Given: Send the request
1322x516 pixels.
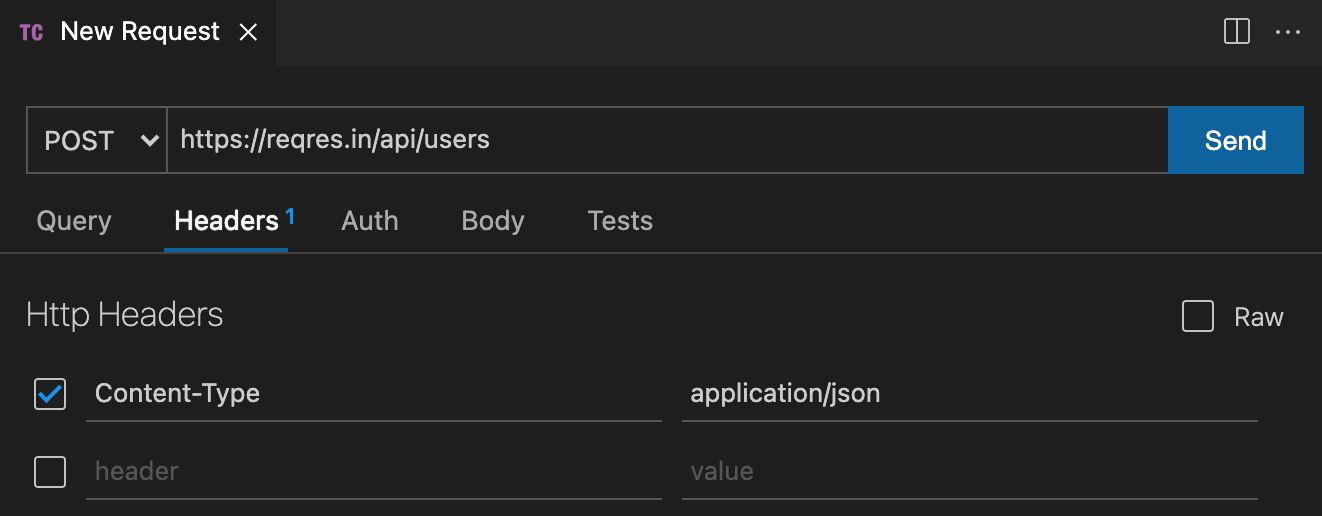Looking at the screenshot, I should [1235, 140].
